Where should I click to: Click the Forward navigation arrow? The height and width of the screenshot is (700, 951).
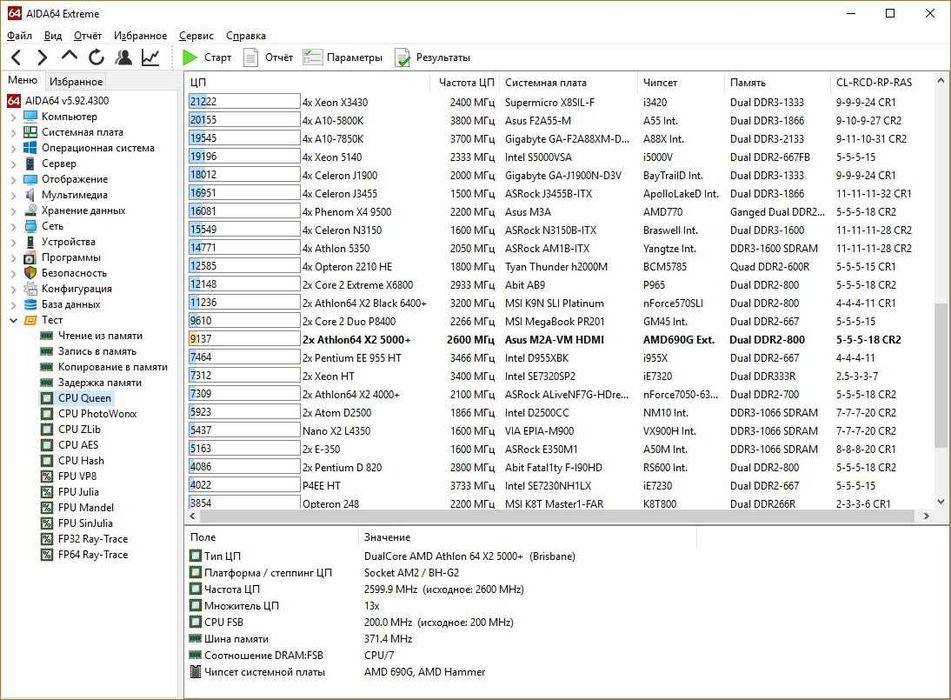point(42,58)
